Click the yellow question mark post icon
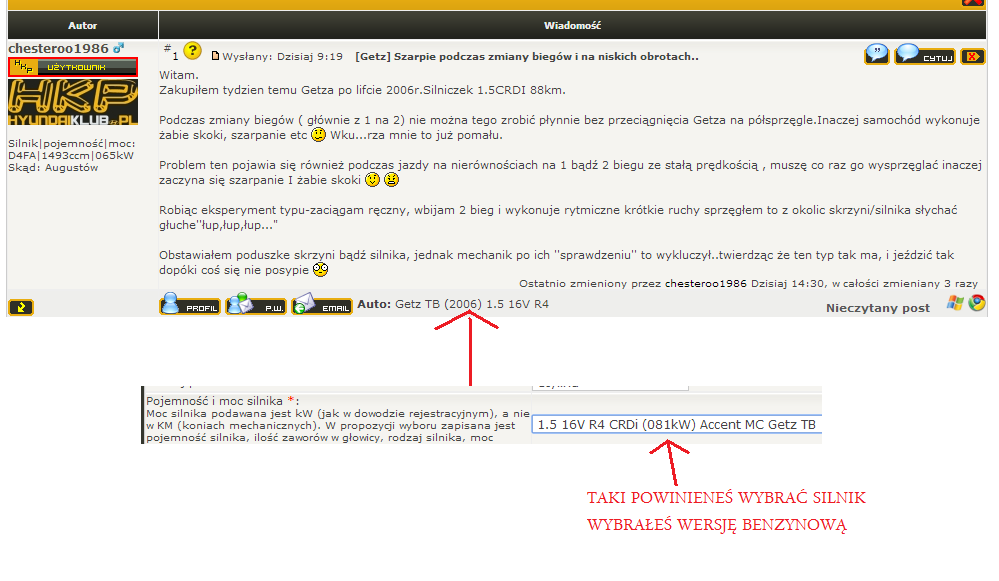 click(x=192, y=50)
